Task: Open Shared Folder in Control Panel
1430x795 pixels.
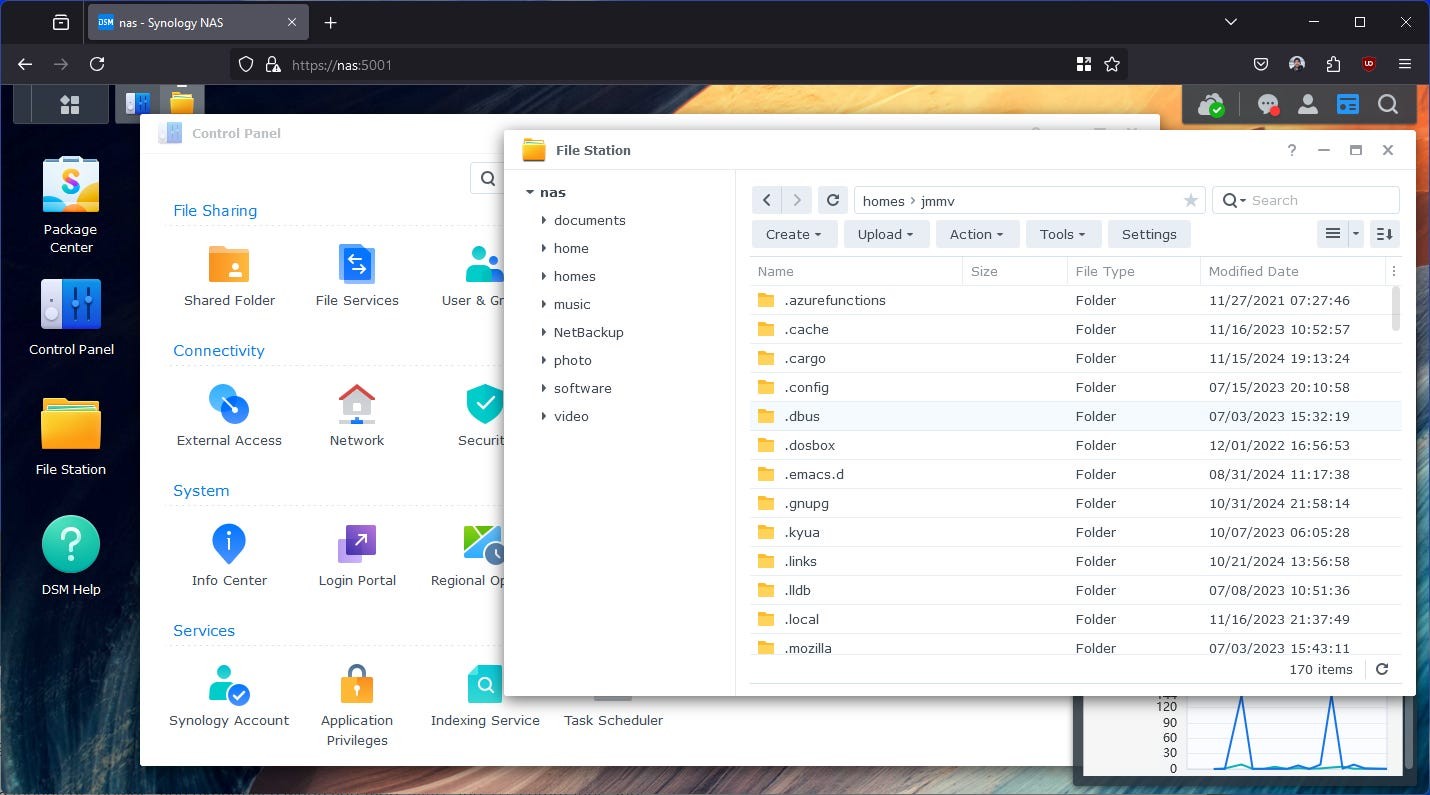Action: click(229, 276)
